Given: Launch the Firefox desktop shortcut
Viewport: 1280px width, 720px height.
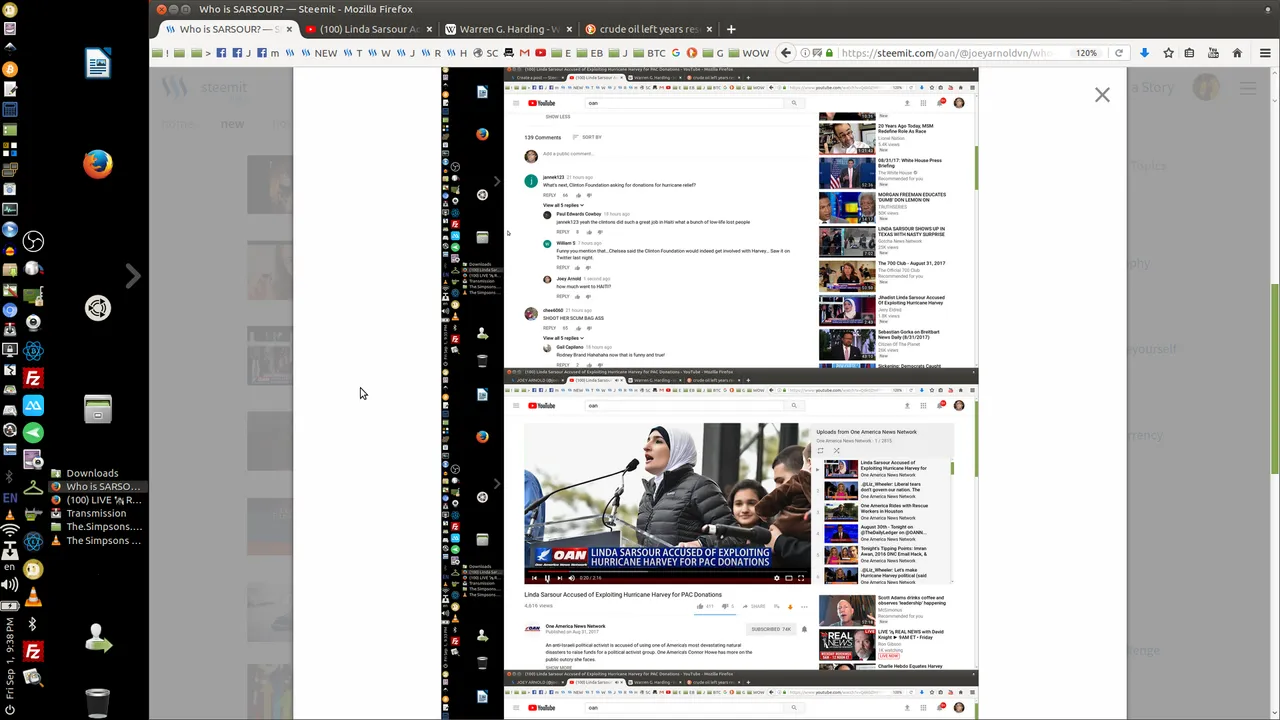Looking at the screenshot, I should pos(97,163).
